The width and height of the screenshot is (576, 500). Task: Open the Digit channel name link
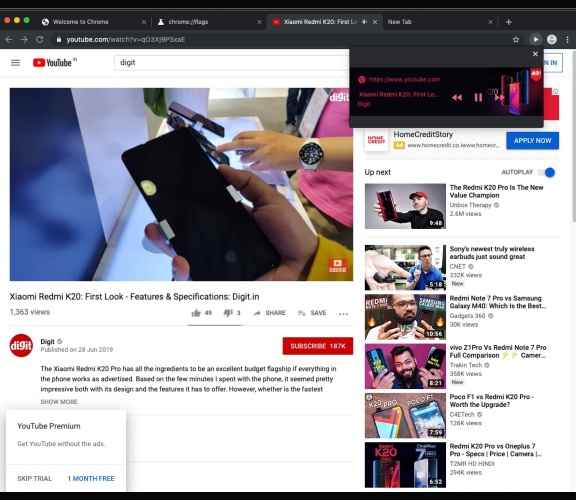tap(47, 342)
